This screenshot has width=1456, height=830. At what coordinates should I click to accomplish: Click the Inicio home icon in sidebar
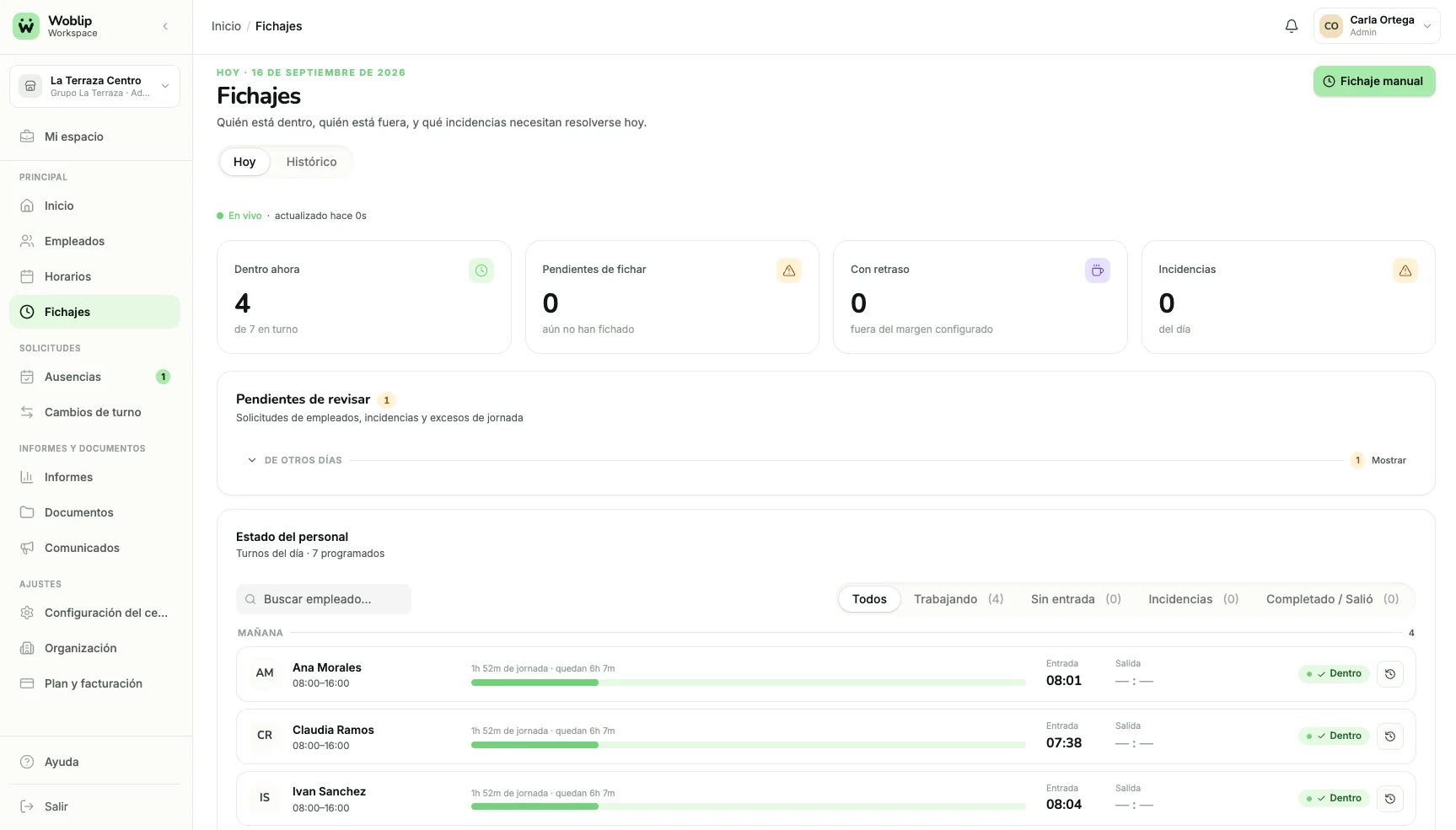coord(27,206)
